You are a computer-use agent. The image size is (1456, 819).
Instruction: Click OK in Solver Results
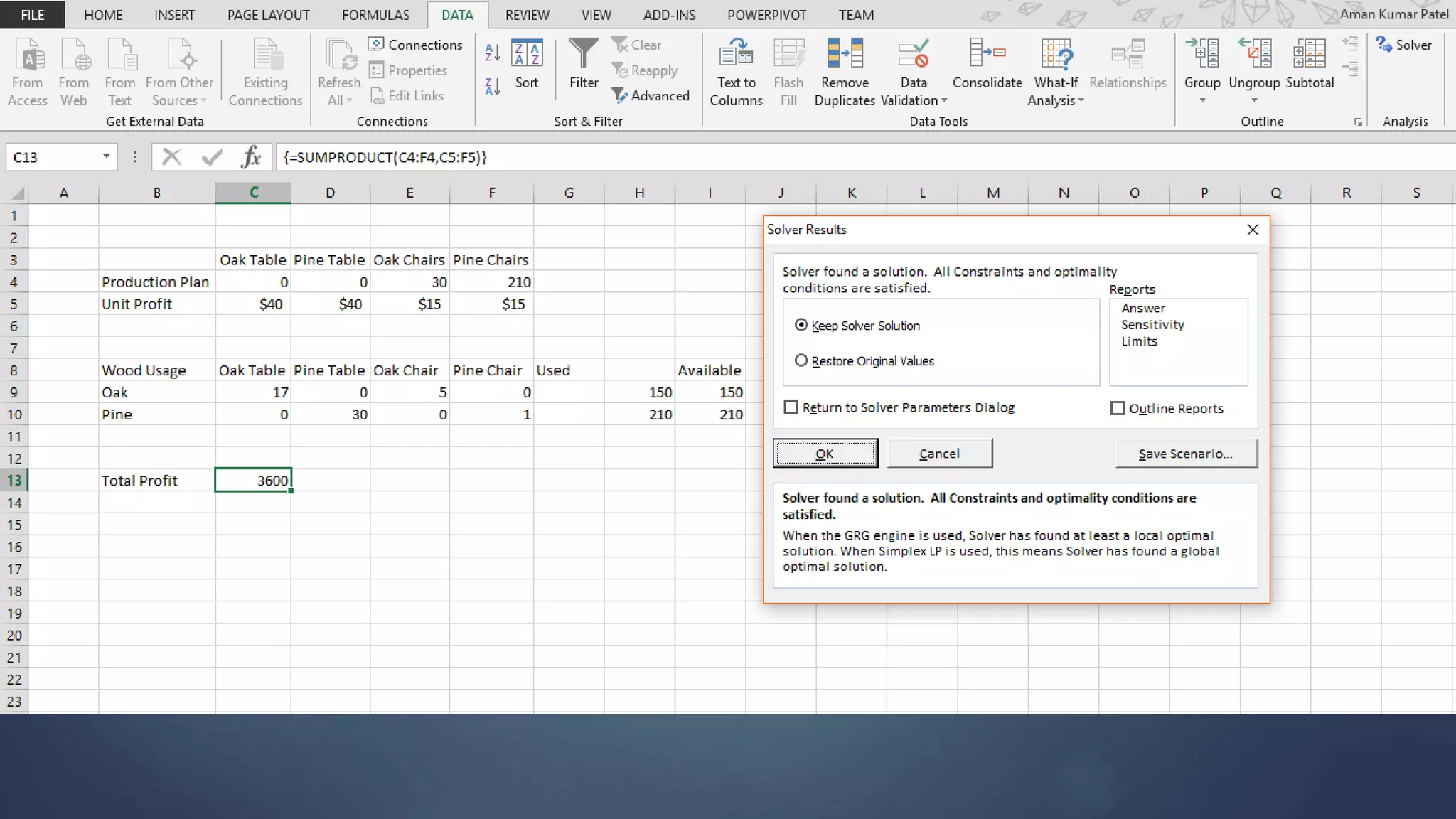pos(825,454)
